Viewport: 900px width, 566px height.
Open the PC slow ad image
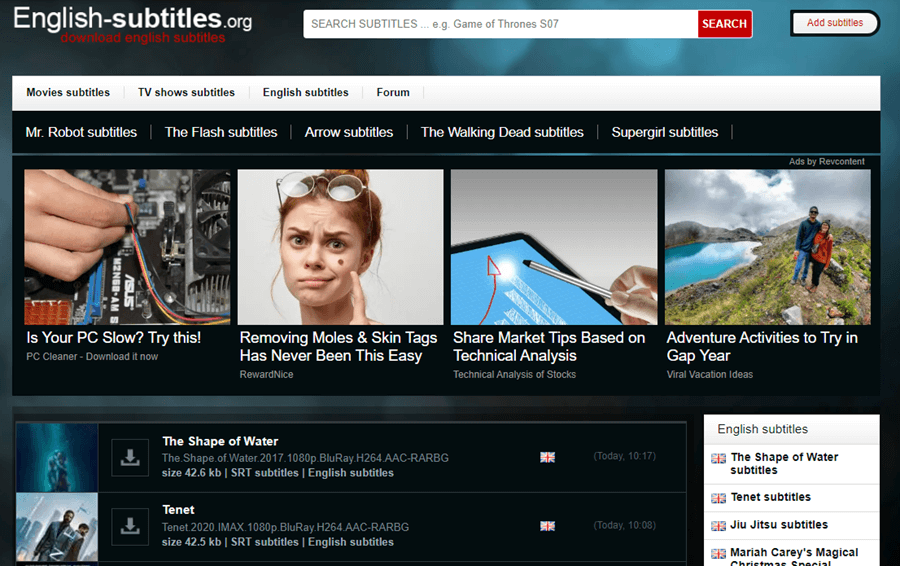127,247
